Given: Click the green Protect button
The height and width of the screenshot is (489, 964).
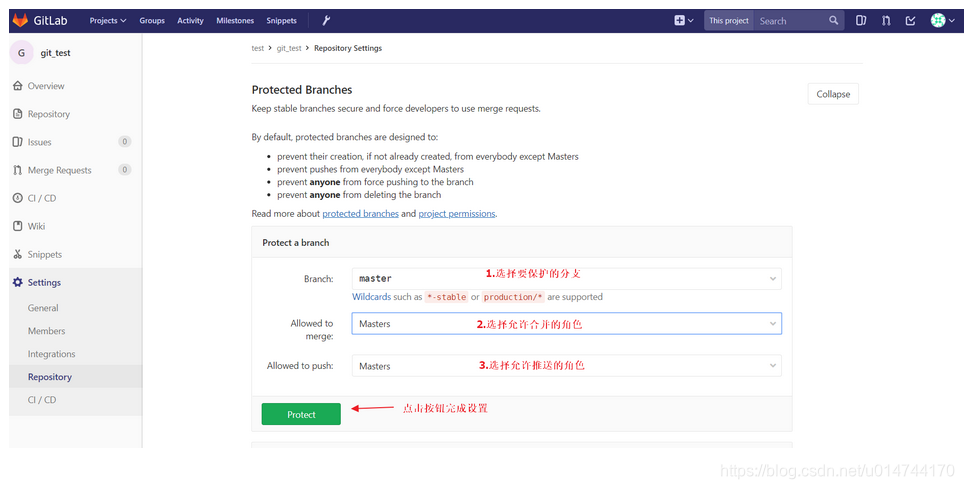Looking at the screenshot, I should 301,414.
